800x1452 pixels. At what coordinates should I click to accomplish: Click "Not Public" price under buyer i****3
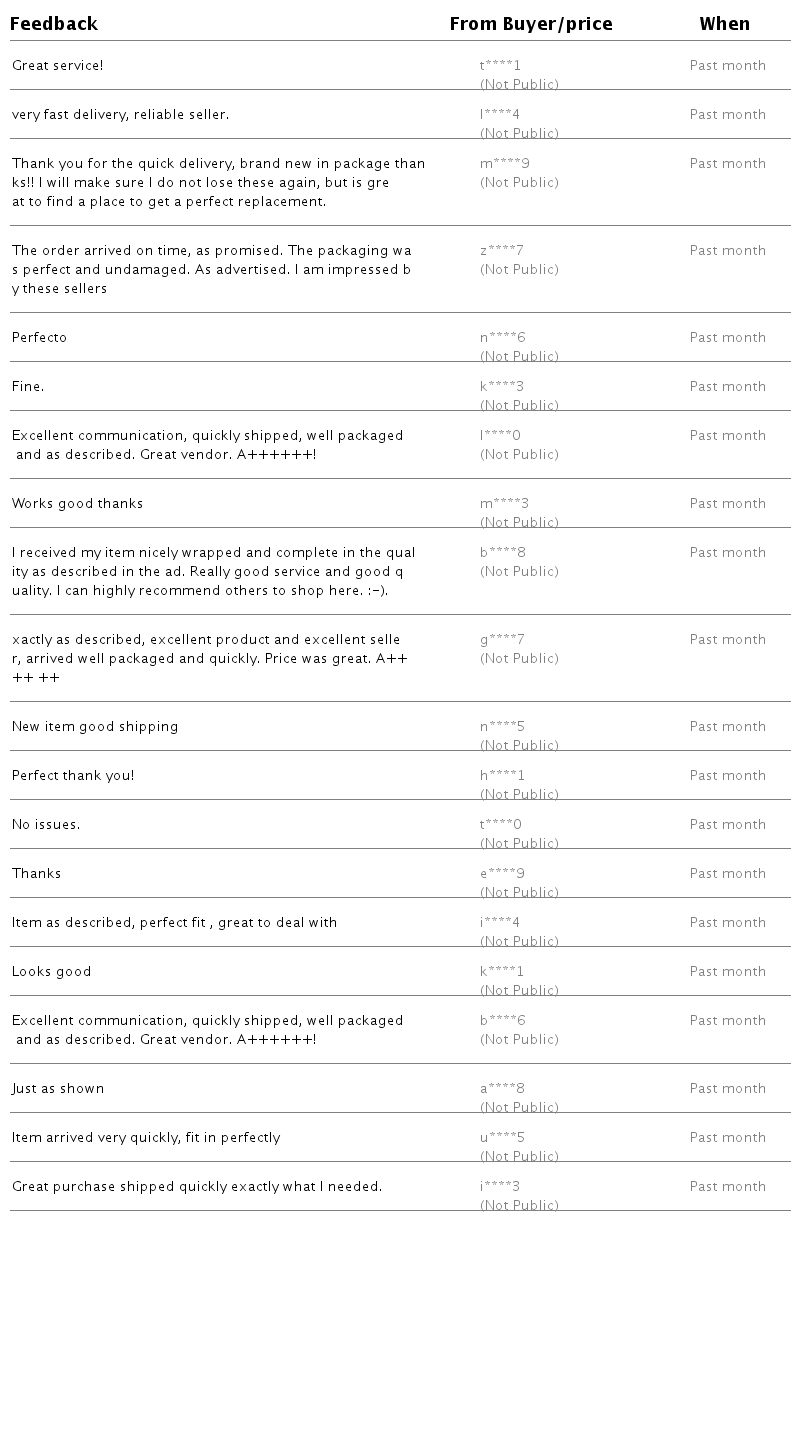coord(519,1206)
